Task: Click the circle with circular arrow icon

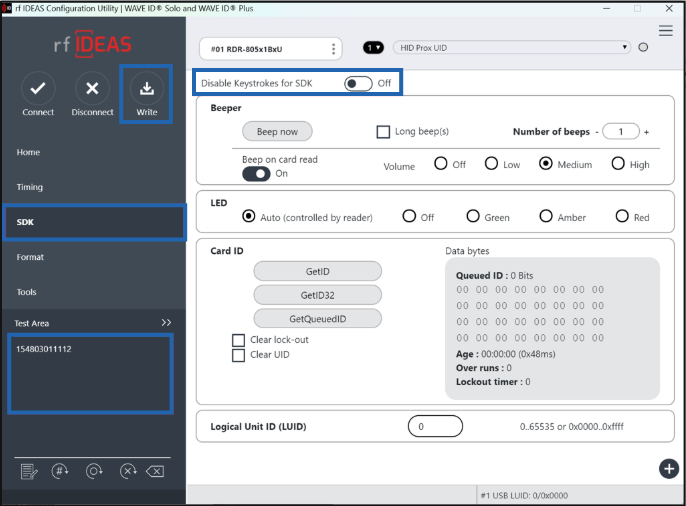Action: (x=94, y=471)
